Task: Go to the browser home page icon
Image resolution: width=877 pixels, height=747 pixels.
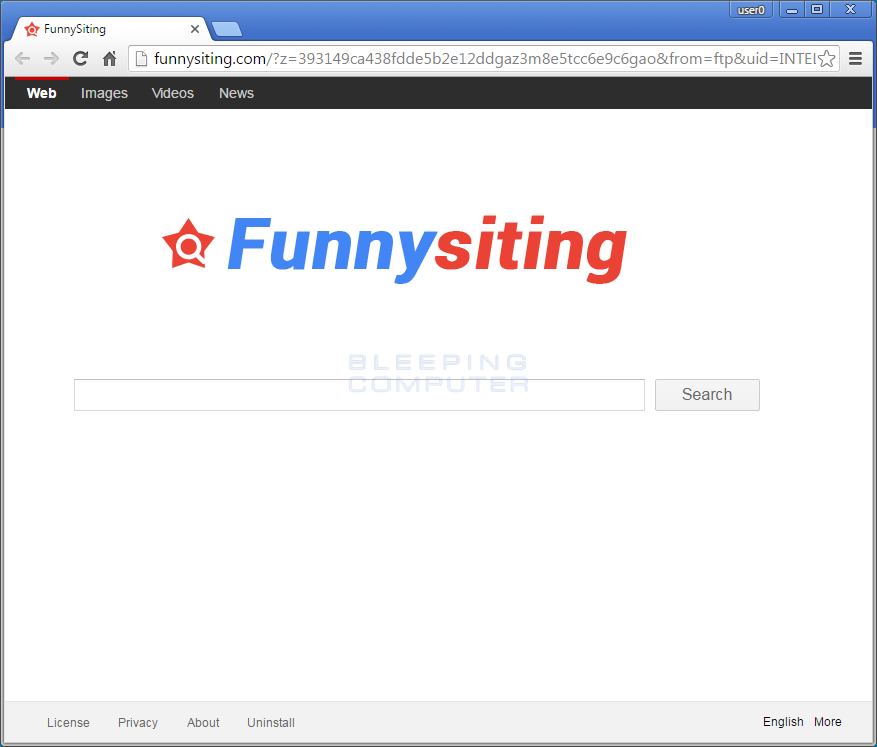Action: pos(110,59)
